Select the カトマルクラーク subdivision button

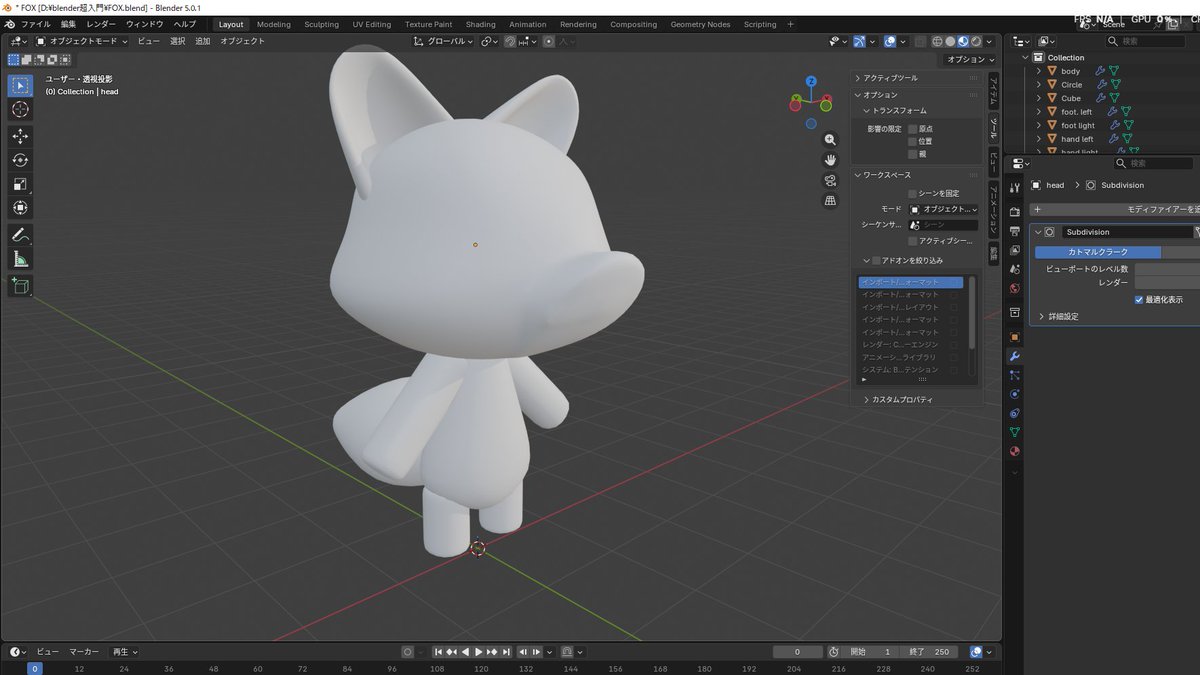click(1097, 252)
